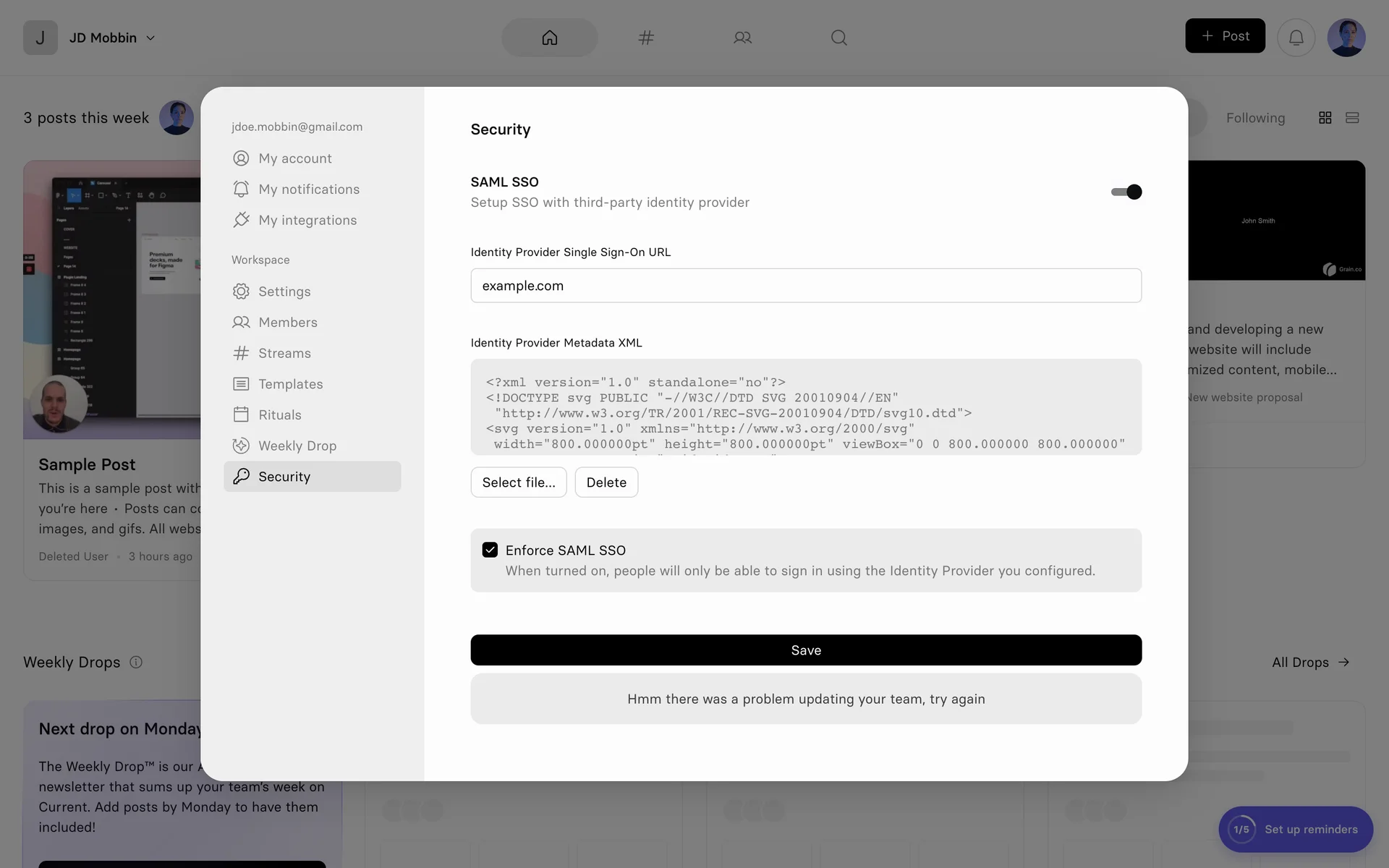This screenshot has height=868, width=1389.
Task: Open the home feed icon
Action: pos(550,38)
